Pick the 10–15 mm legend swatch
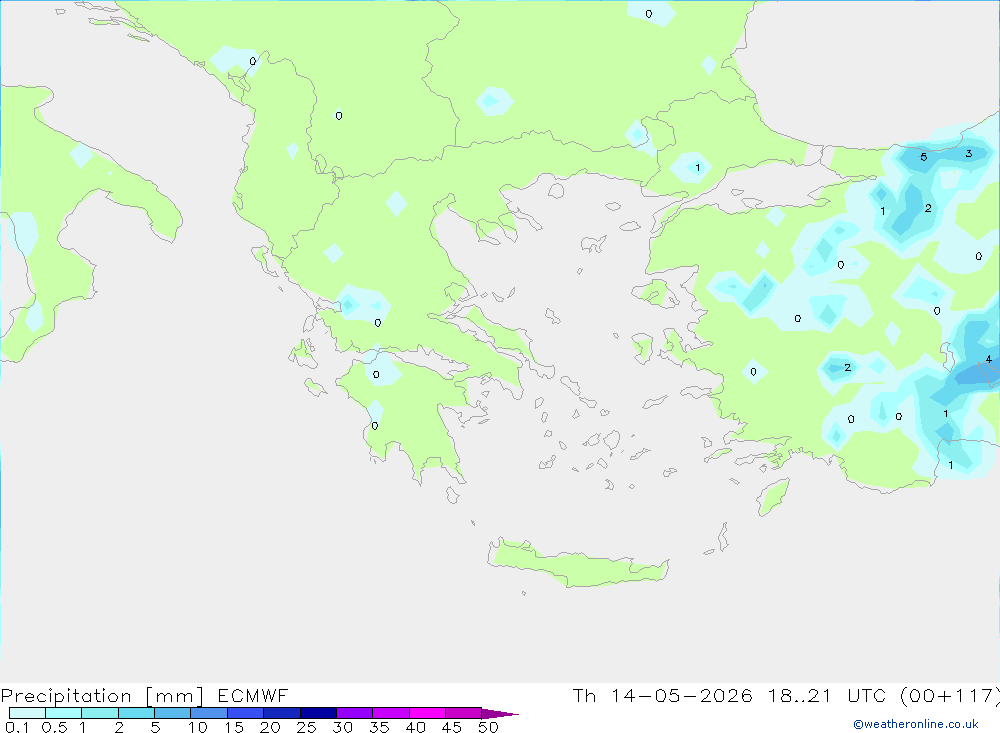 click(x=209, y=713)
